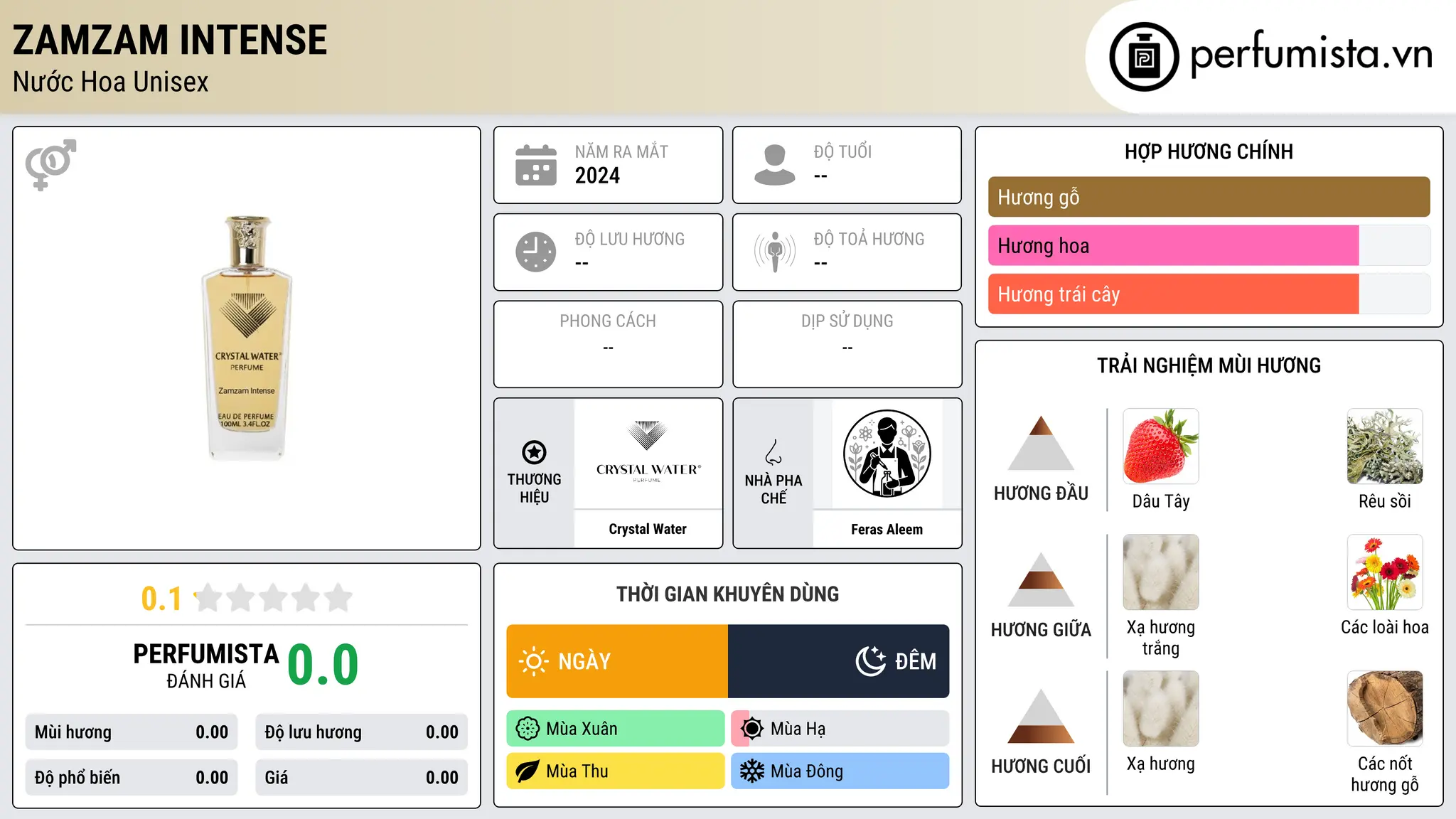Click the star badge icon above Thương hiệu

tap(534, 452)
